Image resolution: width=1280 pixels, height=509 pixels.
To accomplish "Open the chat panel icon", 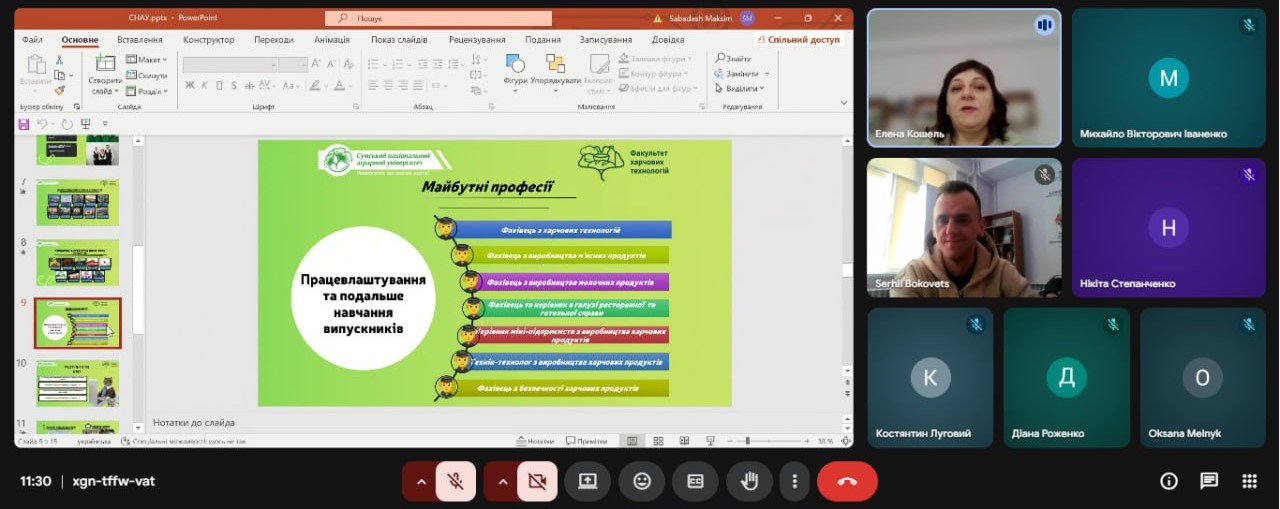I will (x=1209, y=481).
